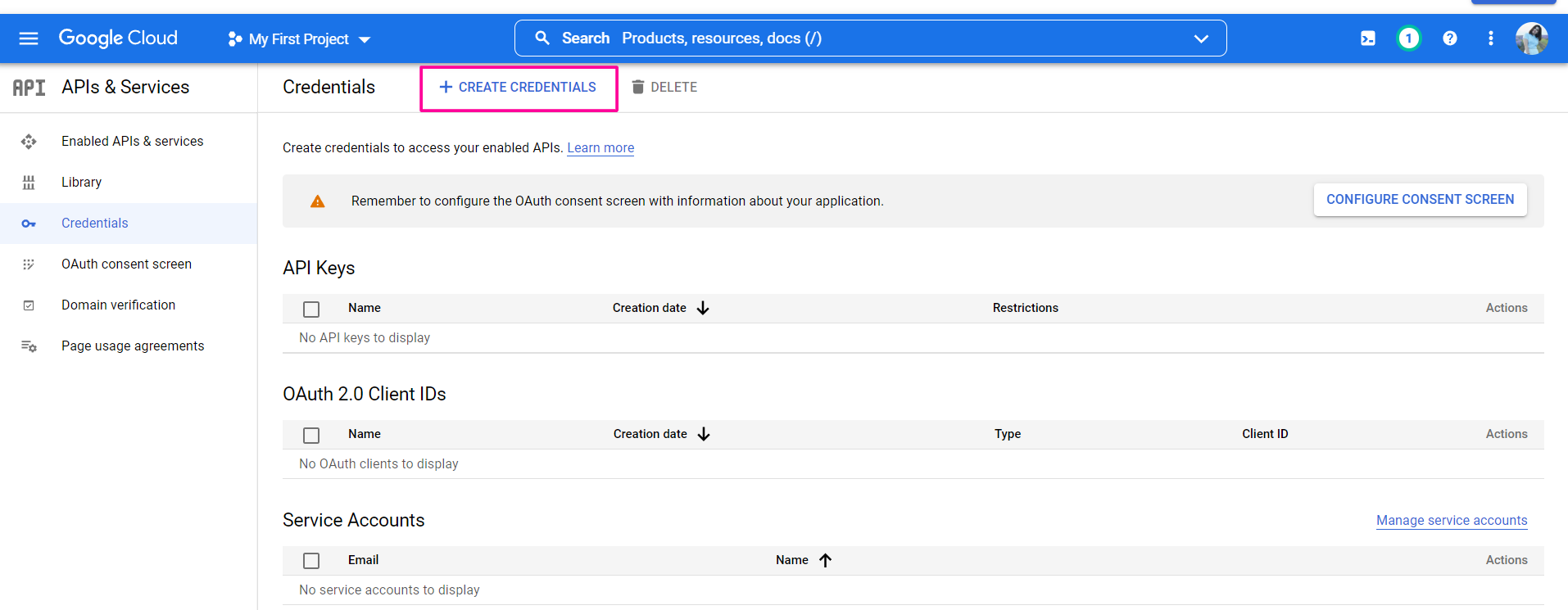Open the hamburger navigation menu
Screen dimensions: 1568x610
tap(29, 38)
